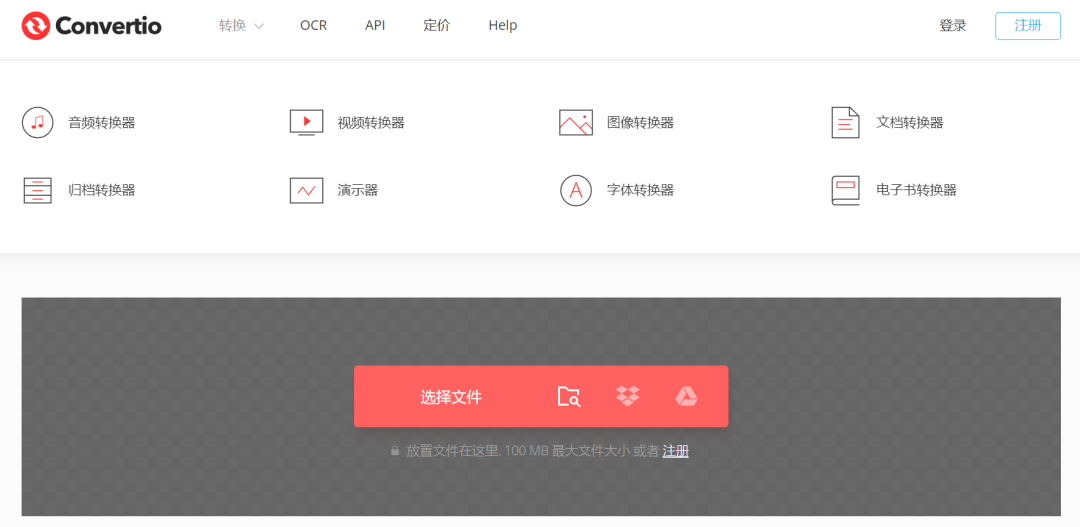Click the presentation converter chart icon
Screen dimensions: 1080x527
pos(306,190)
